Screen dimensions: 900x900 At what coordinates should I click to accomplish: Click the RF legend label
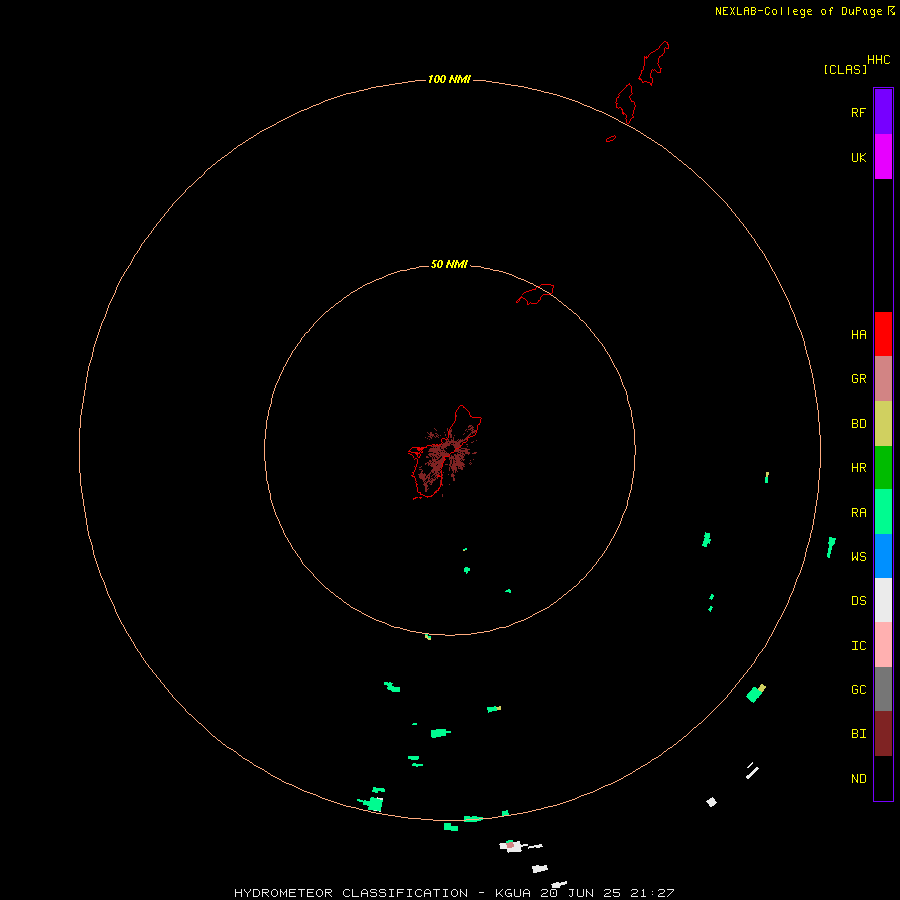tap(858, 112)
